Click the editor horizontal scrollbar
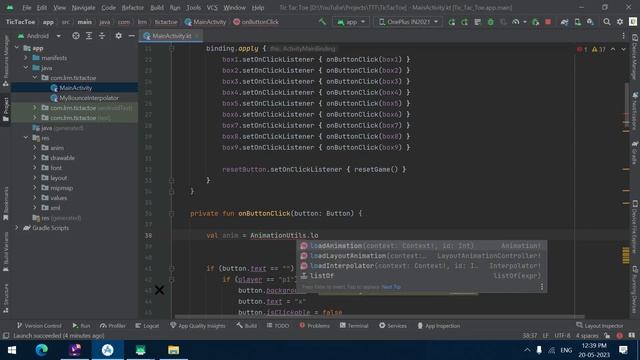Image resolution: width=640 pixels, height=360 pixels. click(x=380, y=316)
